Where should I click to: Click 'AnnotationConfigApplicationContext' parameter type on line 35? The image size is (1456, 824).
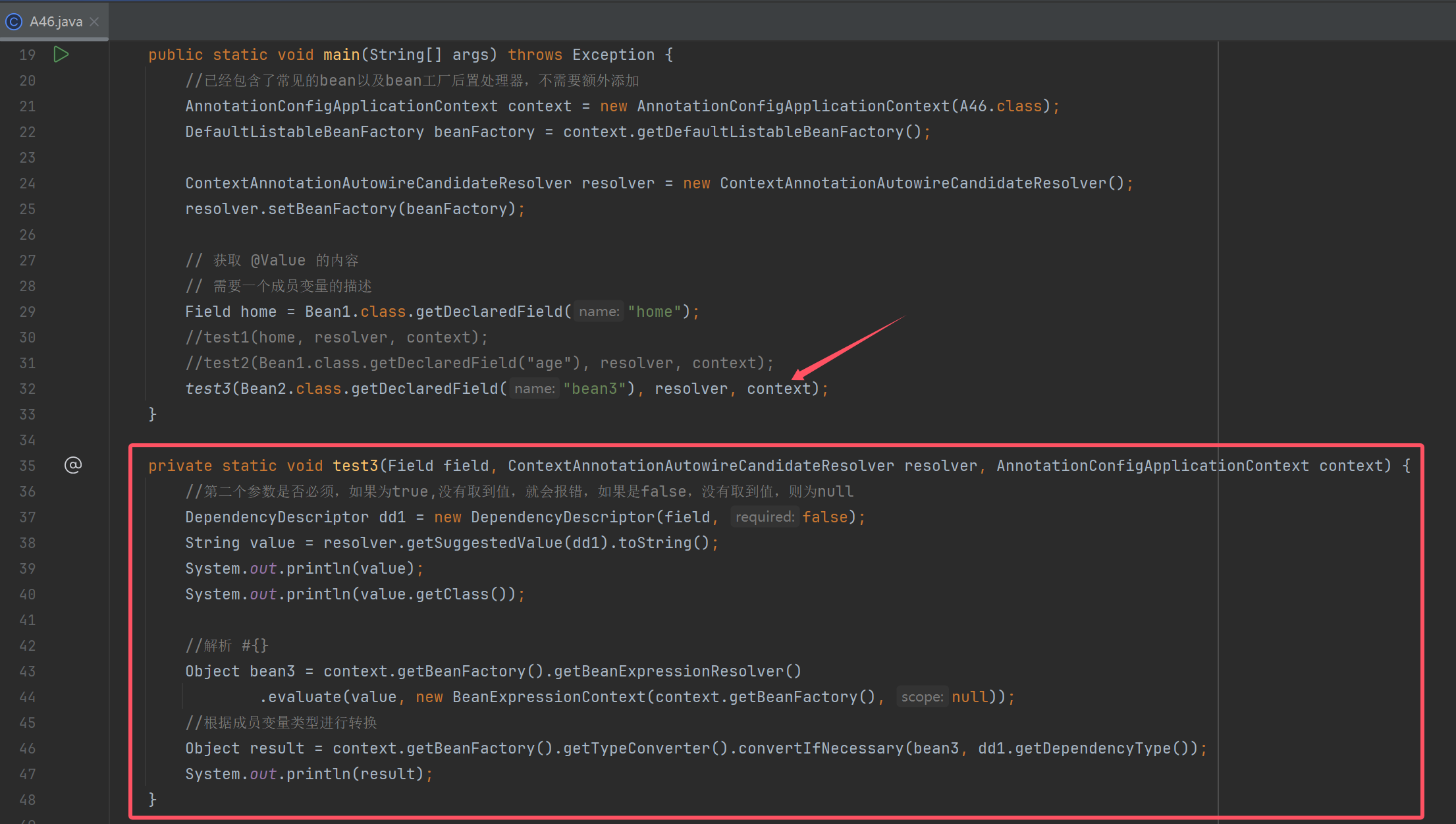(x=1152, y=466)
